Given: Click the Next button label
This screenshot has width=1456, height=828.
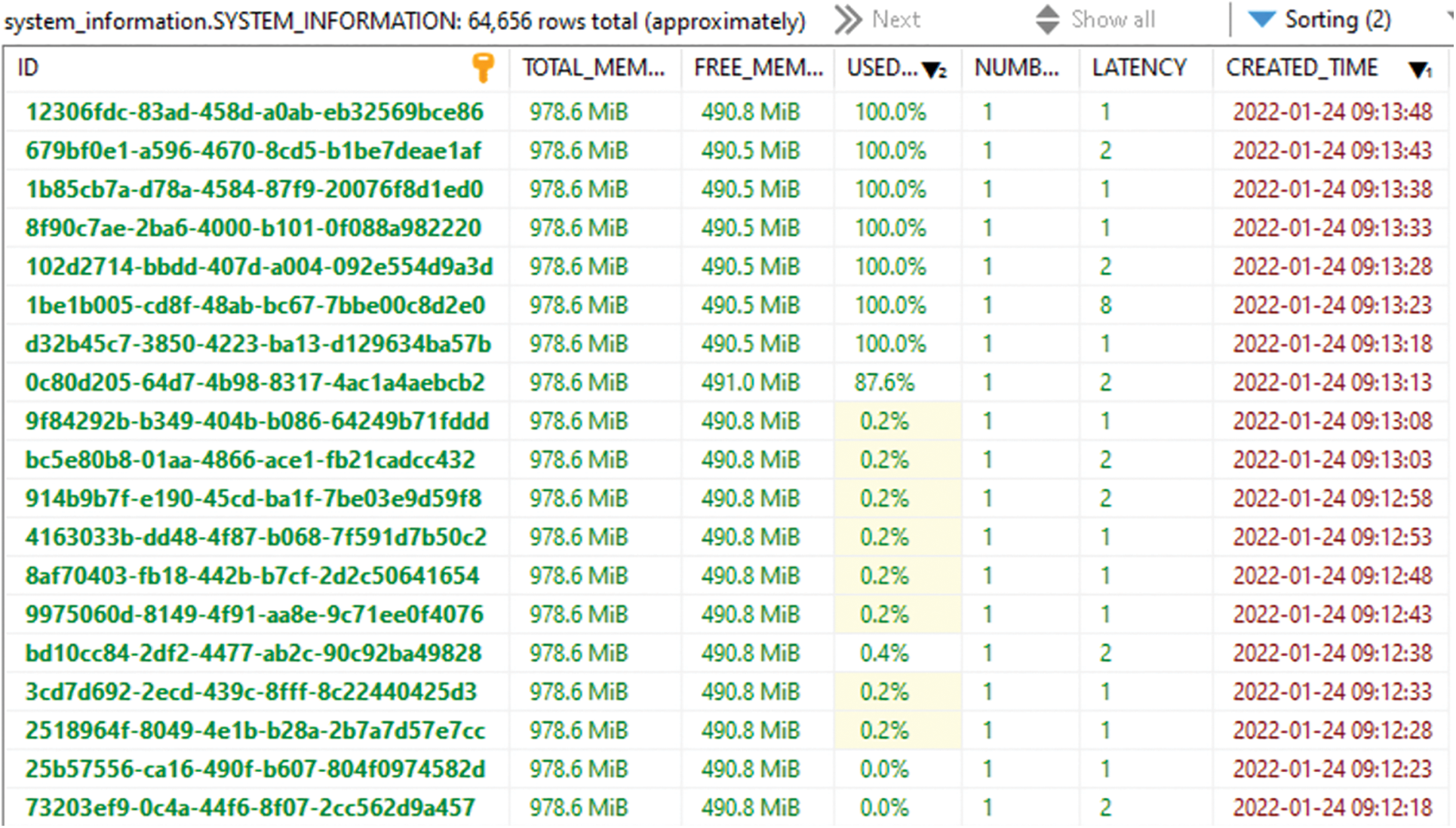Looking at the screenshot, I should pos(895,20).
